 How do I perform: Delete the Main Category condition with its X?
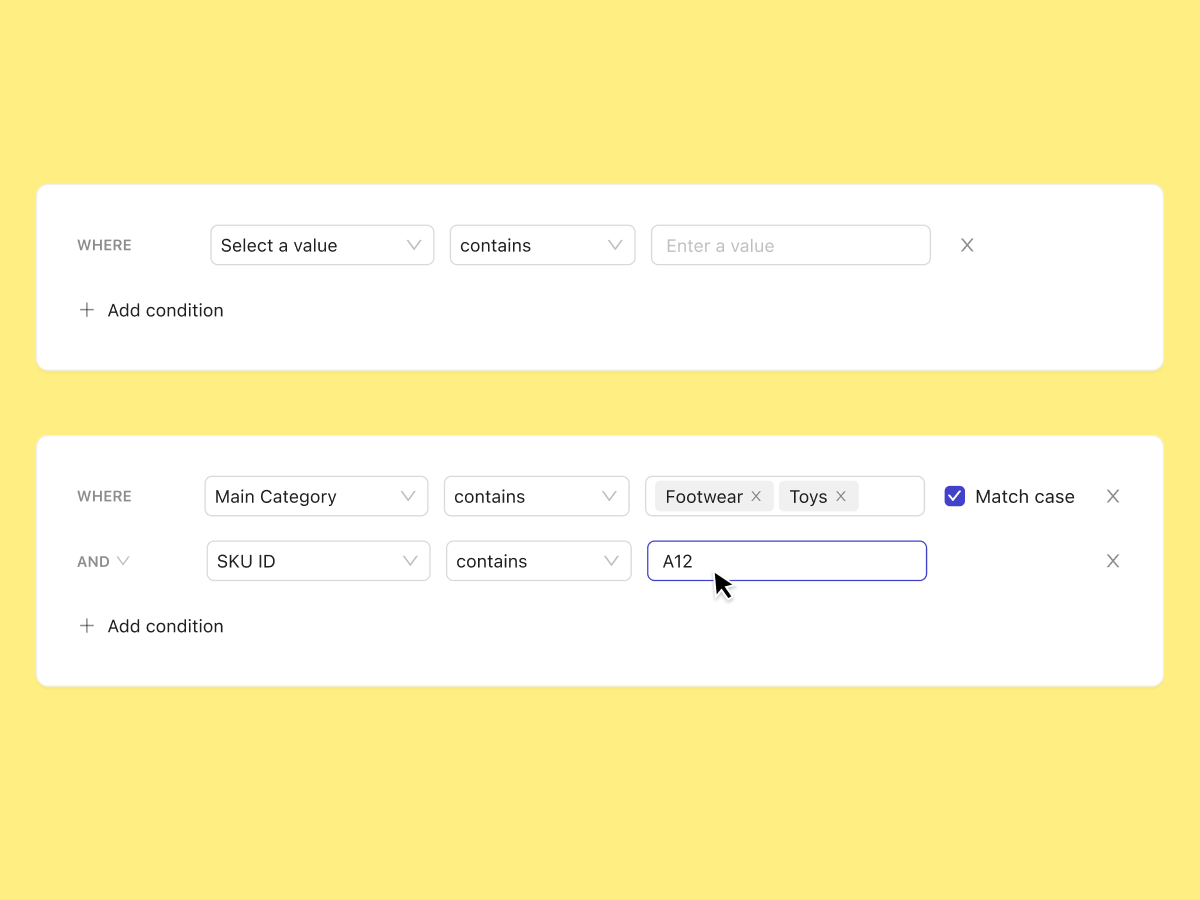(1113, 496)
